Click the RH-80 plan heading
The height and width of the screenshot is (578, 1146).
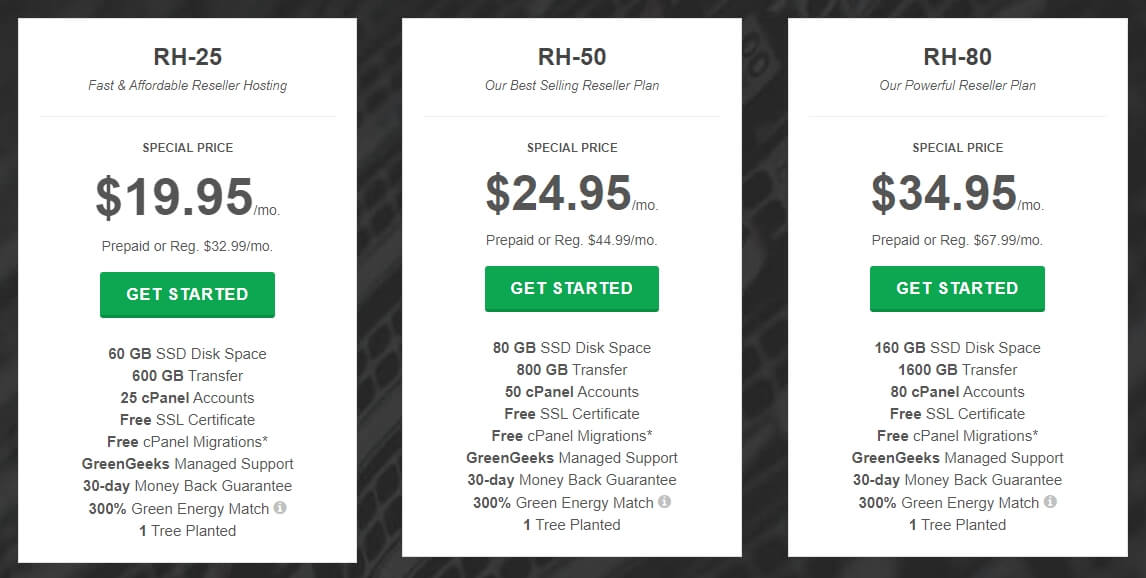(x=957, y=57)
